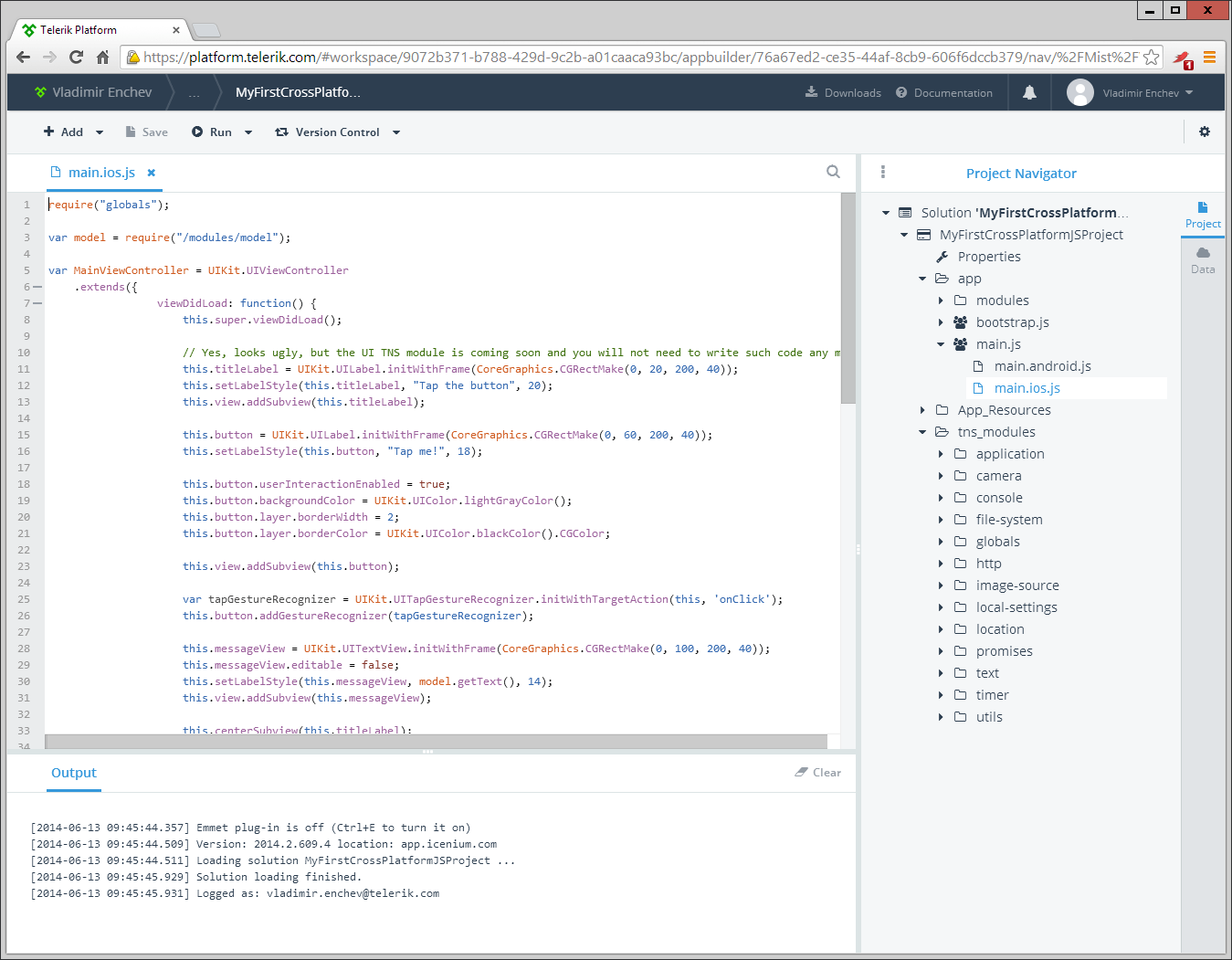
Task: Open the settings gear icon
Action: click(1205, 132)
